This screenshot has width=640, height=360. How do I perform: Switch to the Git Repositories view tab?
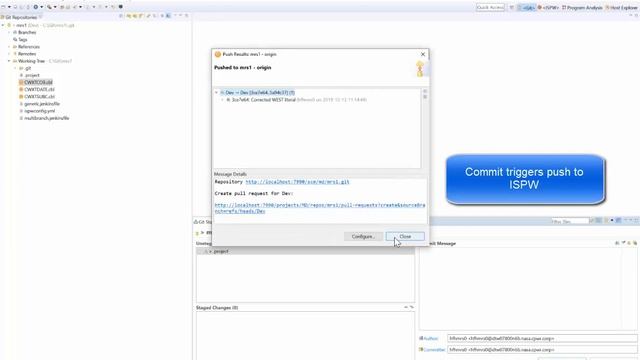pyautogui.click(x=20, y=17)
